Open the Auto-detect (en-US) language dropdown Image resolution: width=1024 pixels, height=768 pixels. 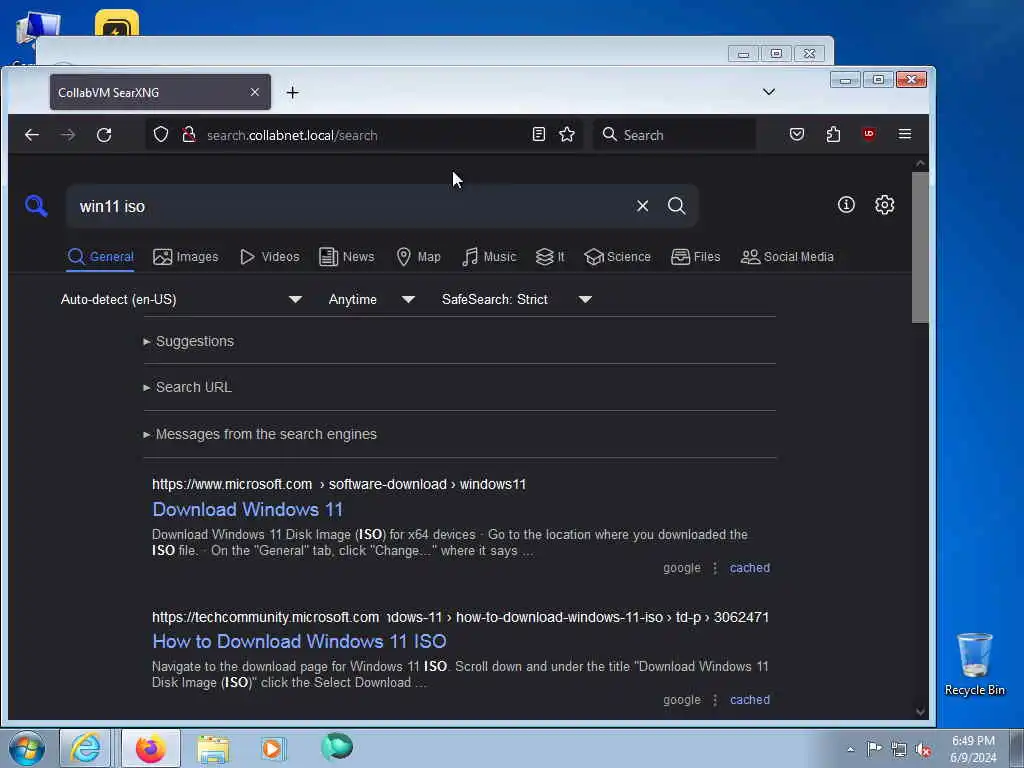point(181,299)
